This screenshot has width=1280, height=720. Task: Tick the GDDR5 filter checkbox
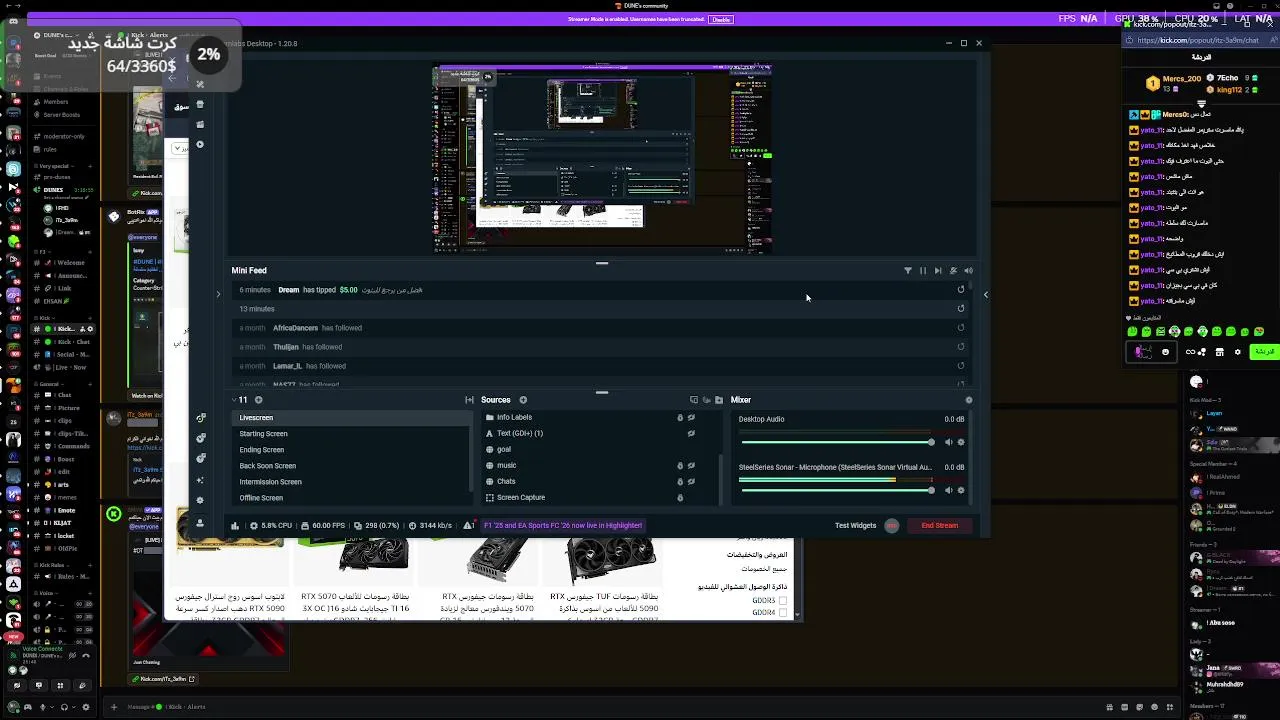[x=783, y=600]
